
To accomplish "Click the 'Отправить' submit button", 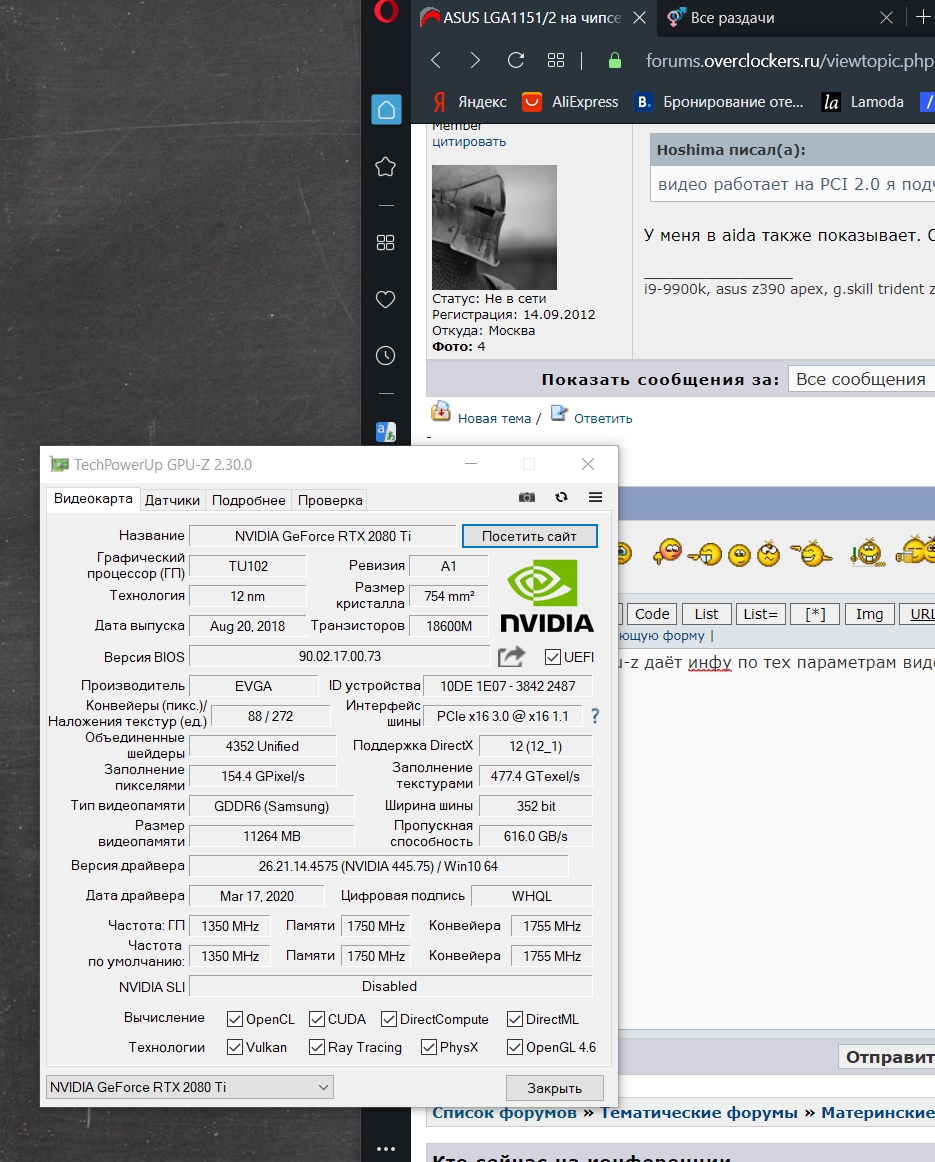I will tap(887, 1057).
